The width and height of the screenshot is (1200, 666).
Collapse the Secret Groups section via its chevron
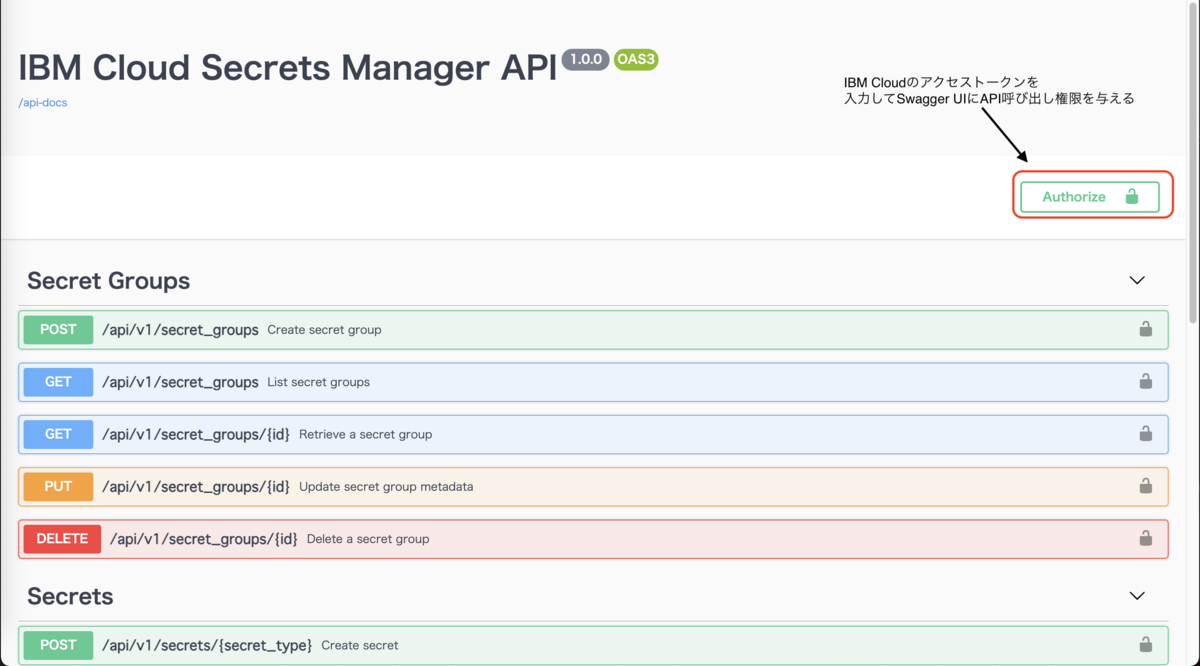(1137, 281)
